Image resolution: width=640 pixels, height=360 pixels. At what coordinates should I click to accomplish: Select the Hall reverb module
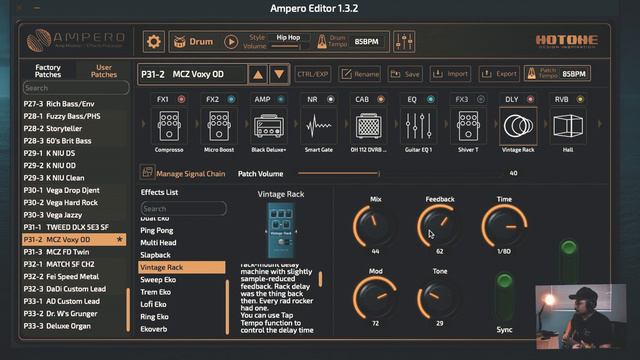pos(568,126)
